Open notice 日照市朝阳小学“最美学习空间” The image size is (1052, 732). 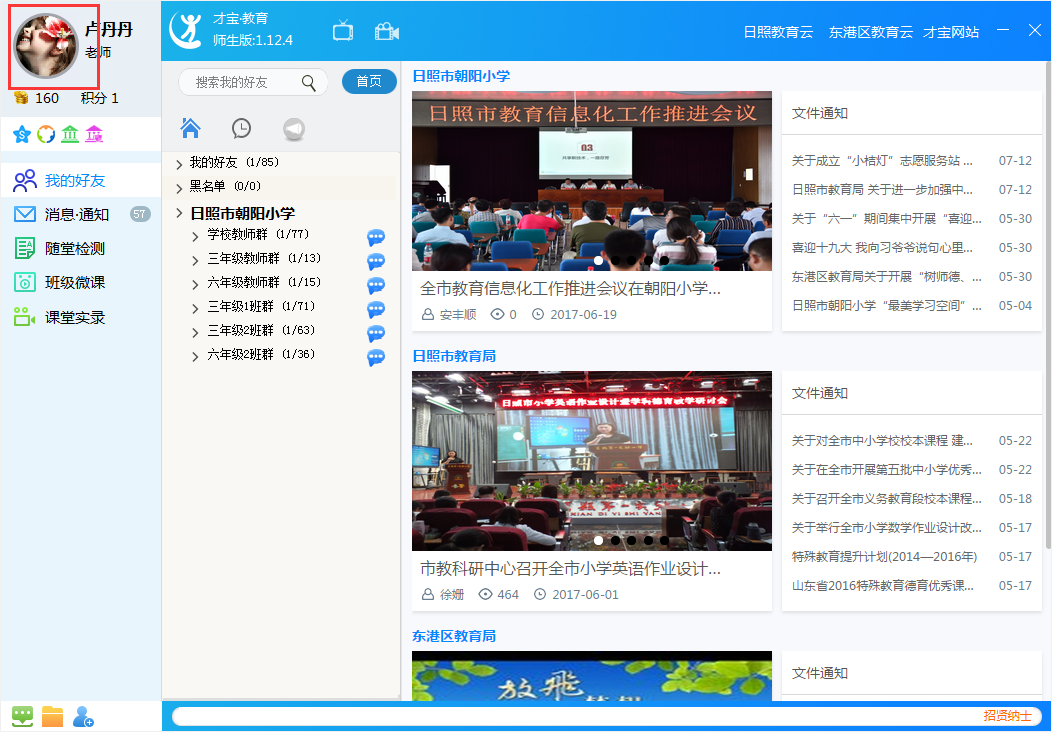coord(886,305)
